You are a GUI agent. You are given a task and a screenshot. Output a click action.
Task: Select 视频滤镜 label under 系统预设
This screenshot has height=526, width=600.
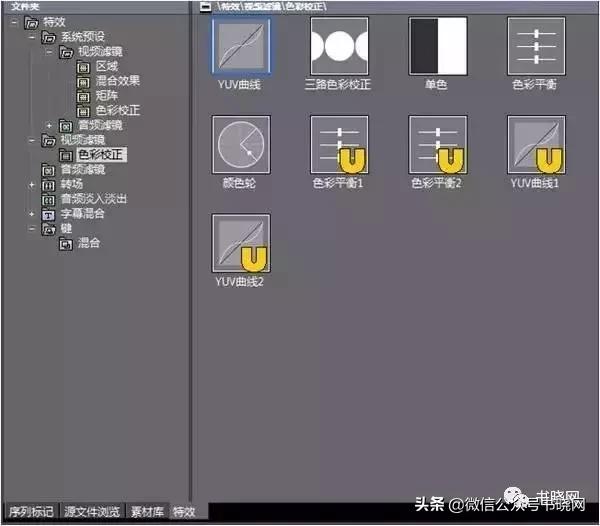click(x=101, y=52)
